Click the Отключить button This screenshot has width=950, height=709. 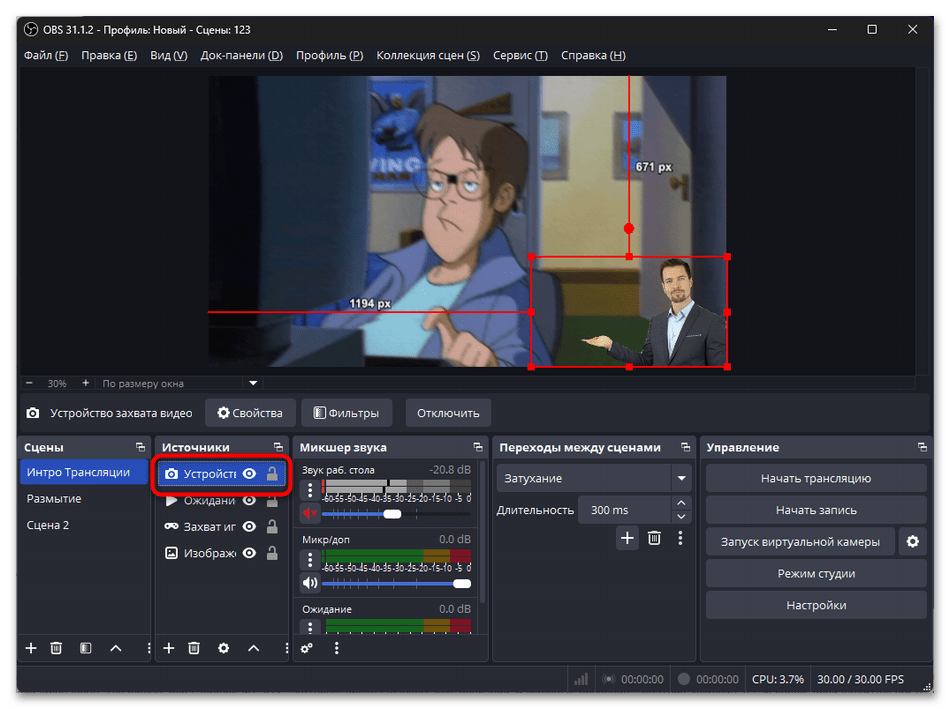click(448, 413)
